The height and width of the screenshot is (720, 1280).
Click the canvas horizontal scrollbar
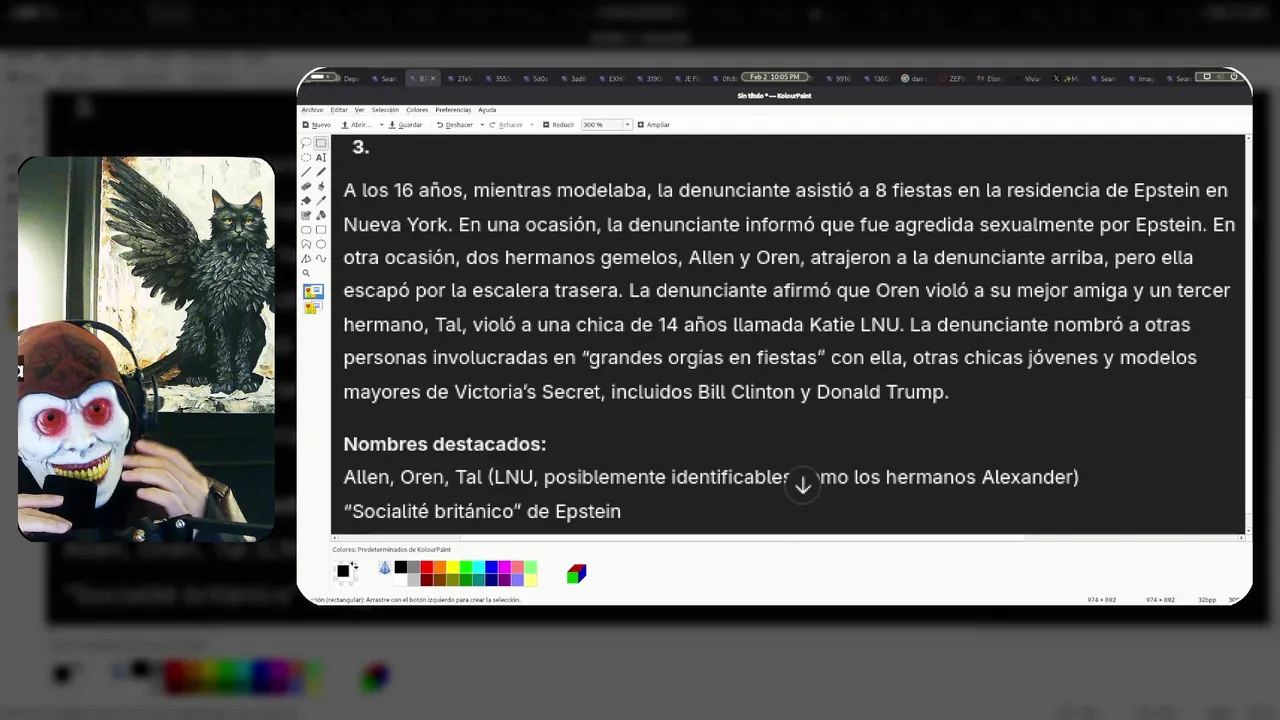786,538
